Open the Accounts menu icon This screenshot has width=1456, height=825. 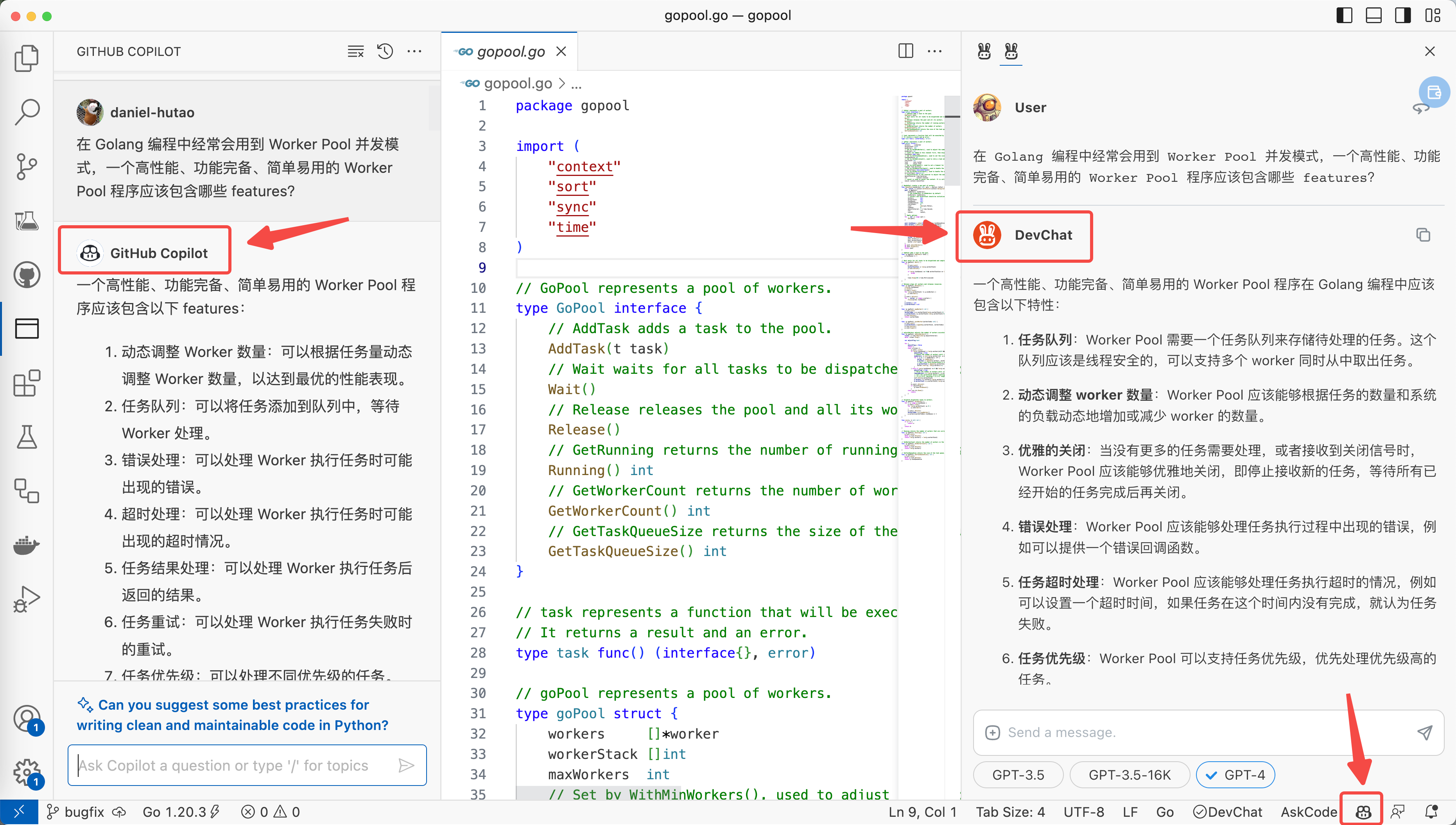click(x=27, y=719)
